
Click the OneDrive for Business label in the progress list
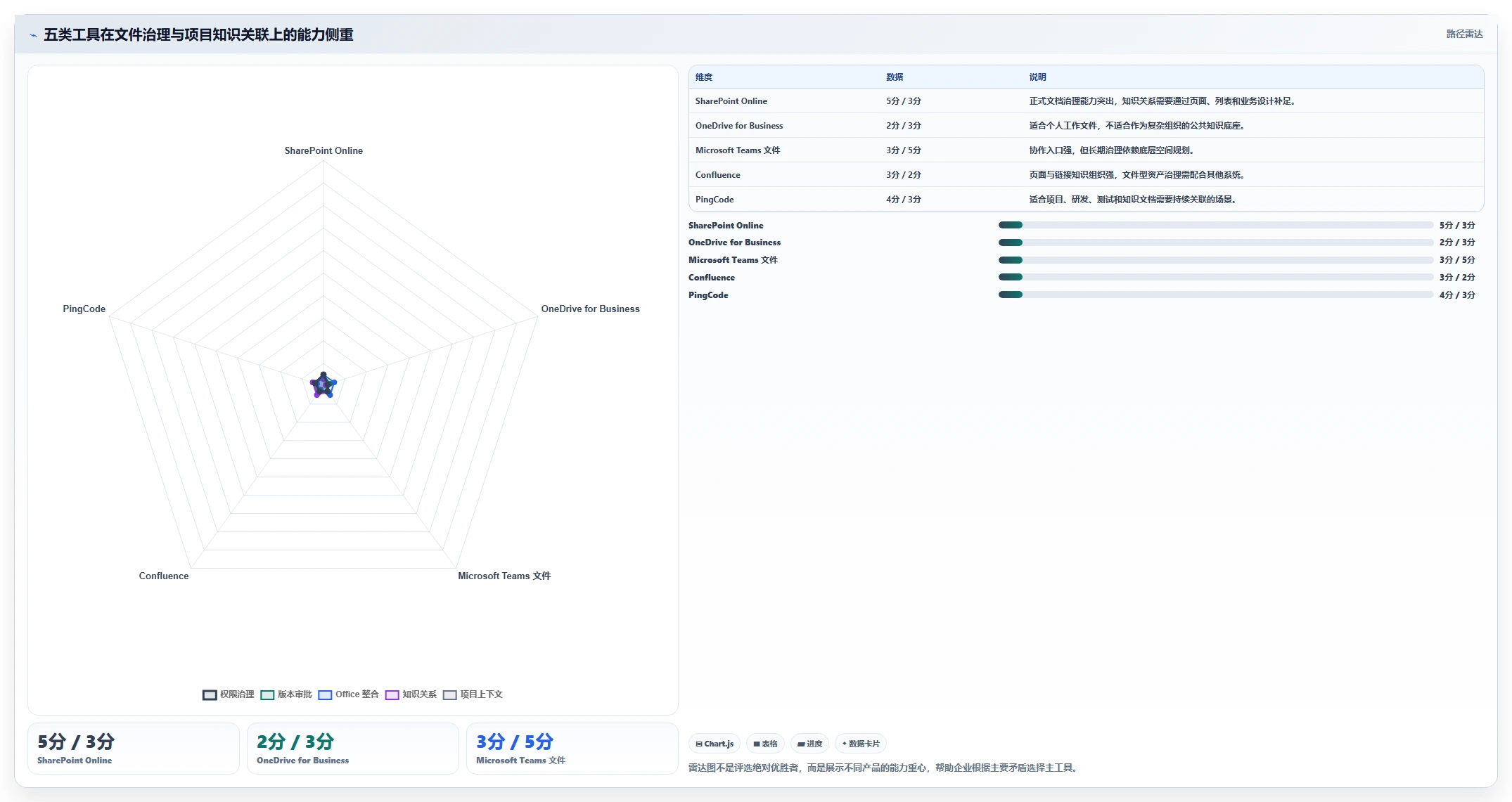[734, 242]
